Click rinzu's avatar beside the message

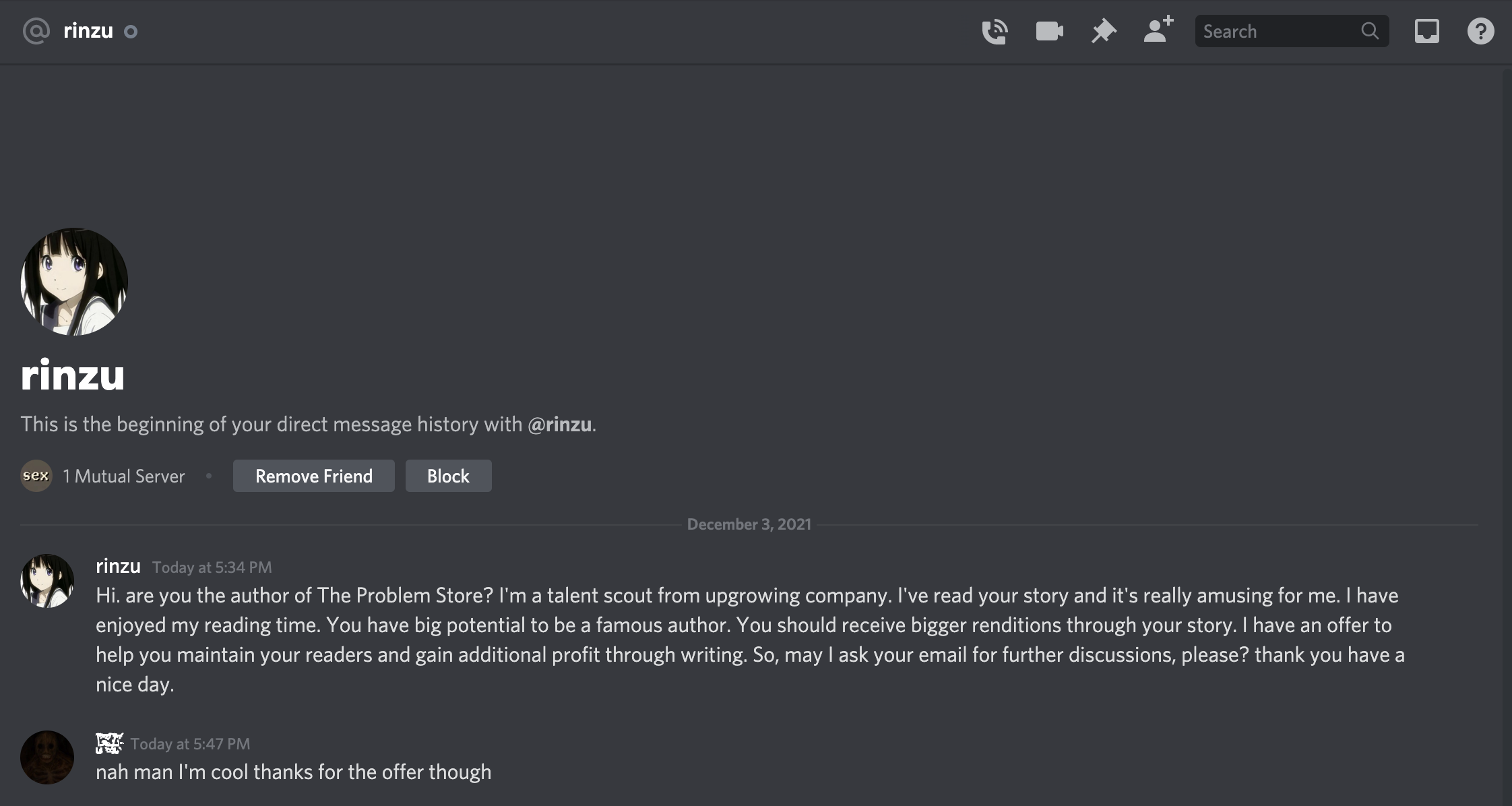click(x=47, y=581)
